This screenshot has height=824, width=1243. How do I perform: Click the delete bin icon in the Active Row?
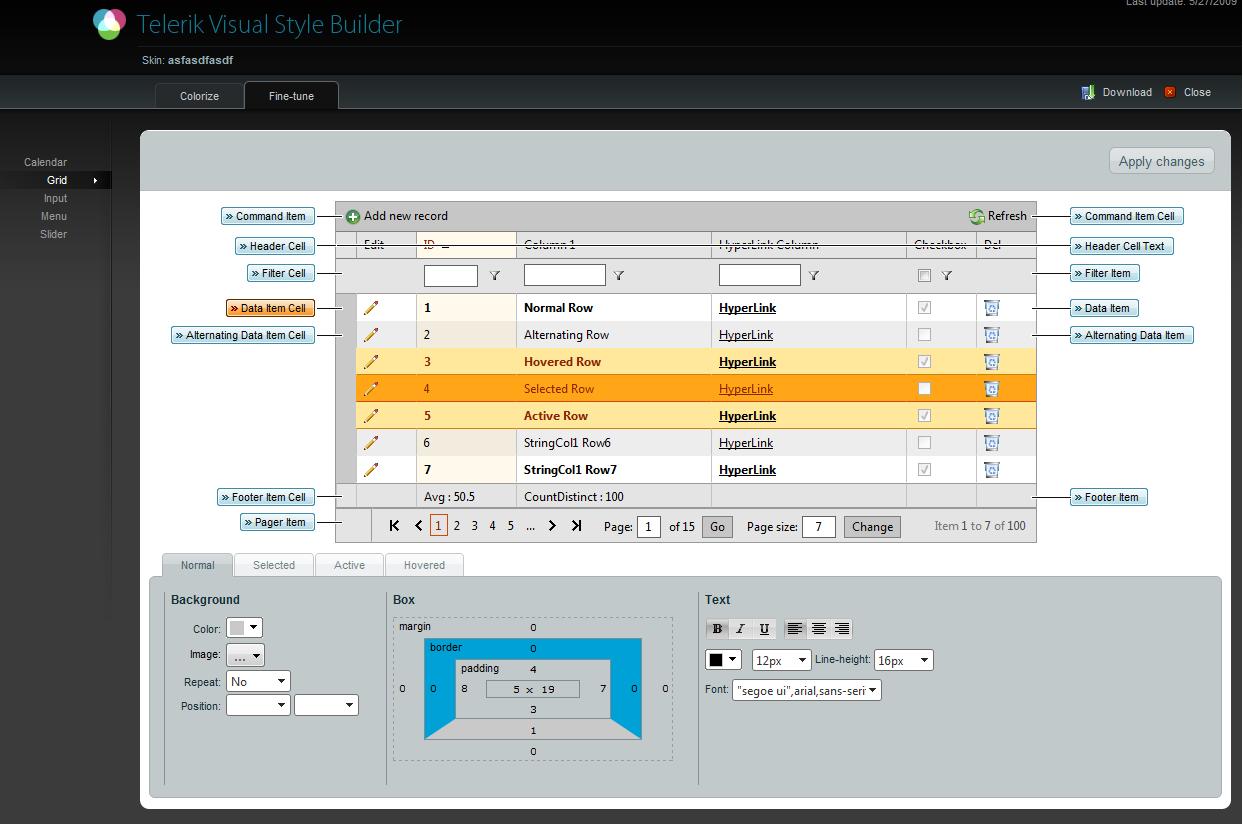991,416
